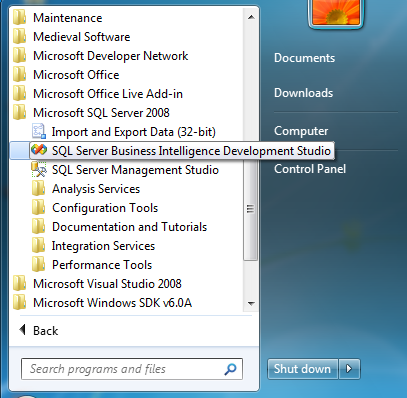Open Computer from the right pane
Screen dimensions: 407x398
301,131
